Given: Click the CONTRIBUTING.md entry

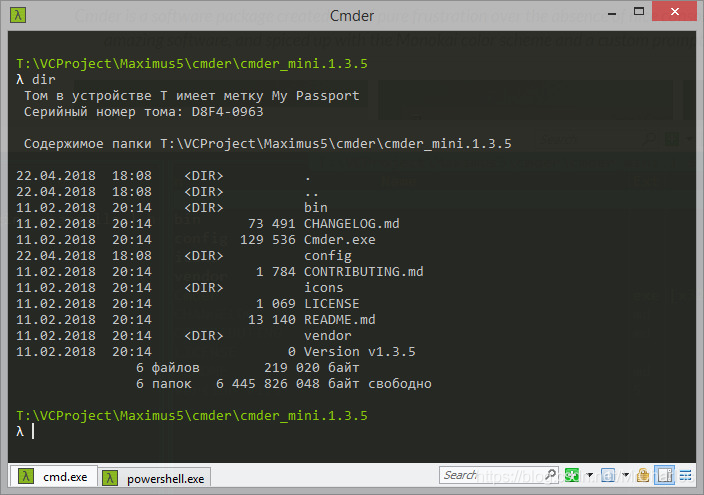Looking at the screenshot, I should coord(364,272).
